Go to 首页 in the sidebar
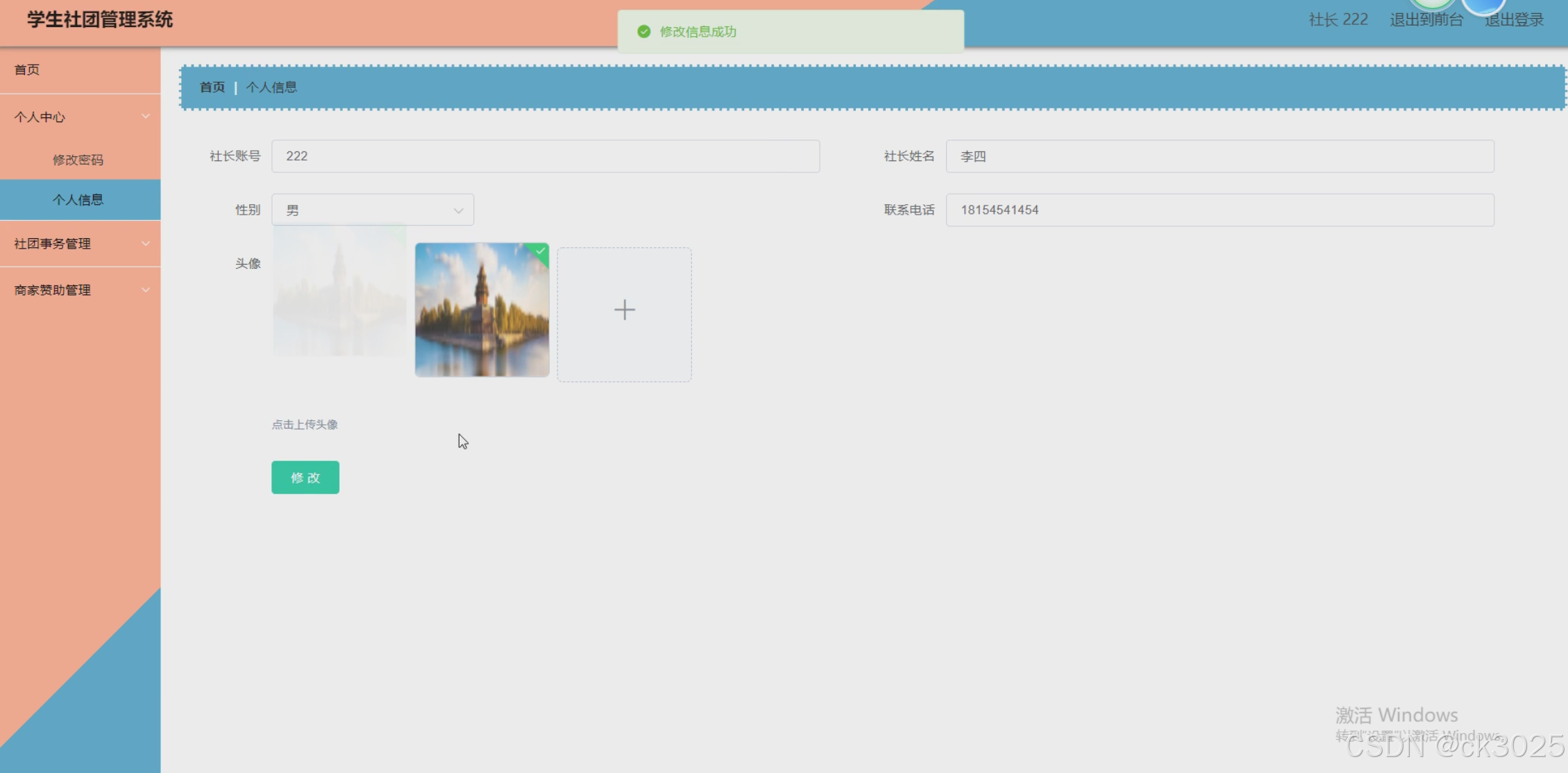1568x773 pixels. pos(27,69)
